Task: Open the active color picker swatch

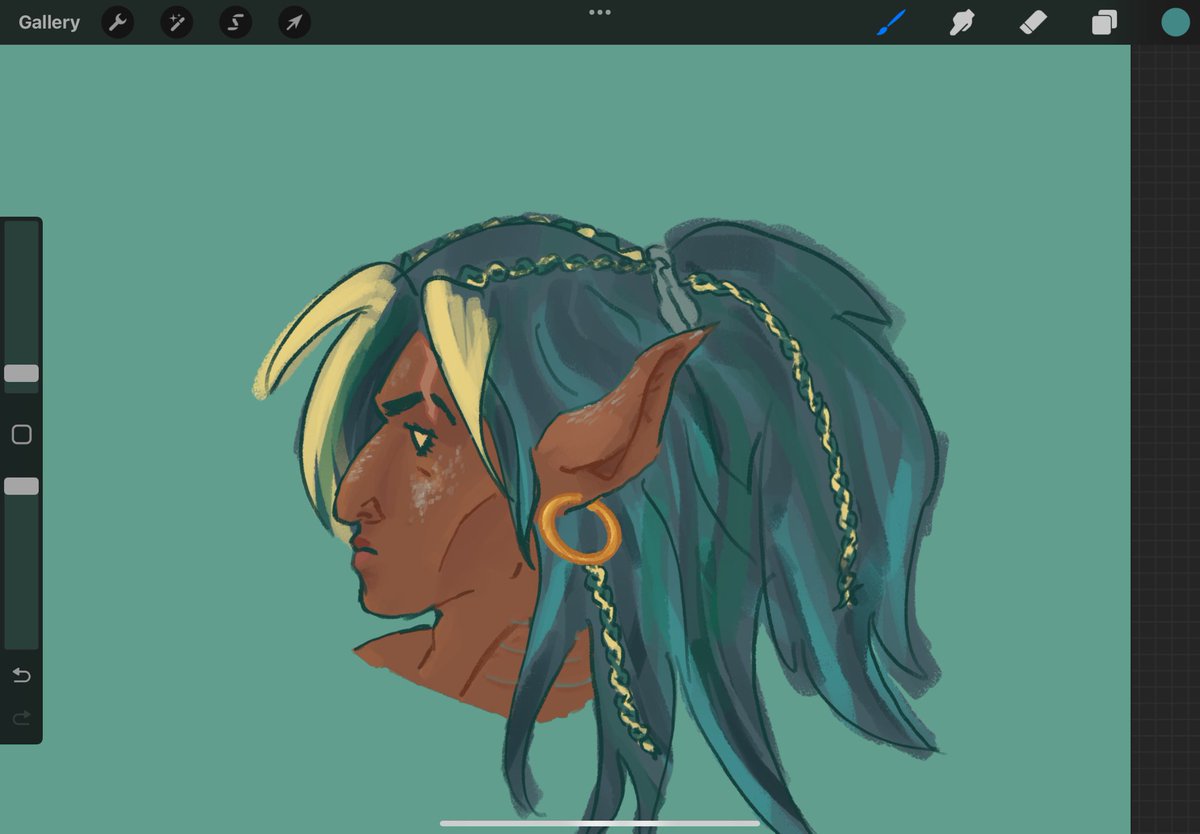Action: coord(1175,22)
